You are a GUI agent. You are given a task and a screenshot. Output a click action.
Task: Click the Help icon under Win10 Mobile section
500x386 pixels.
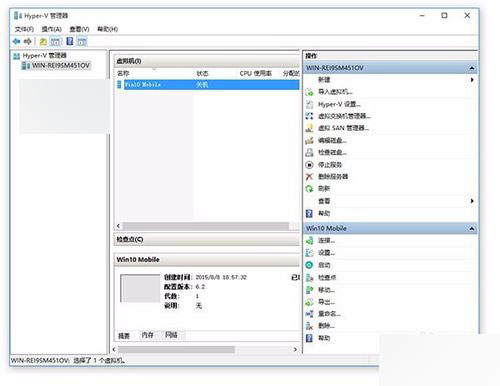click(309, 338)
